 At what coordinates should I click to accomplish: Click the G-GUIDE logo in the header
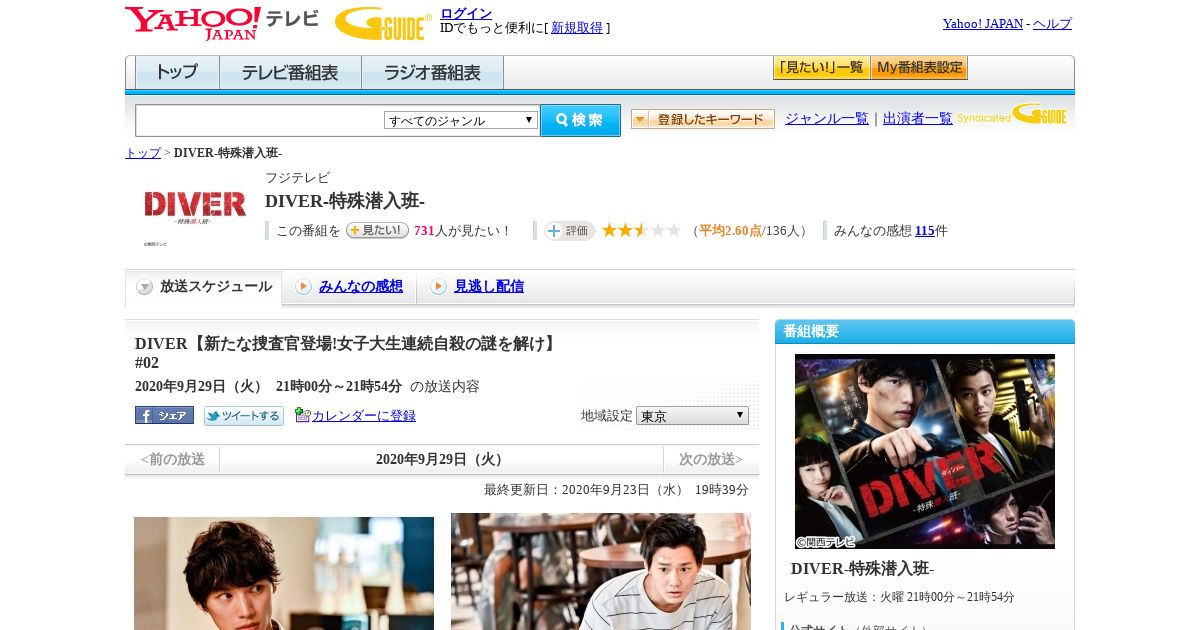pyautogui.click(x=383, y=23)
